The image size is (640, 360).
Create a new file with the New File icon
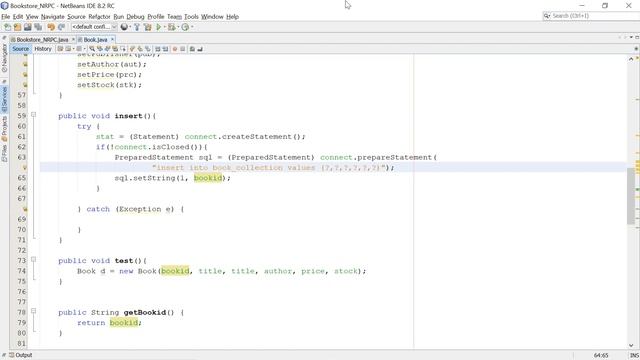pyautogui.click(x=7, y=27)
